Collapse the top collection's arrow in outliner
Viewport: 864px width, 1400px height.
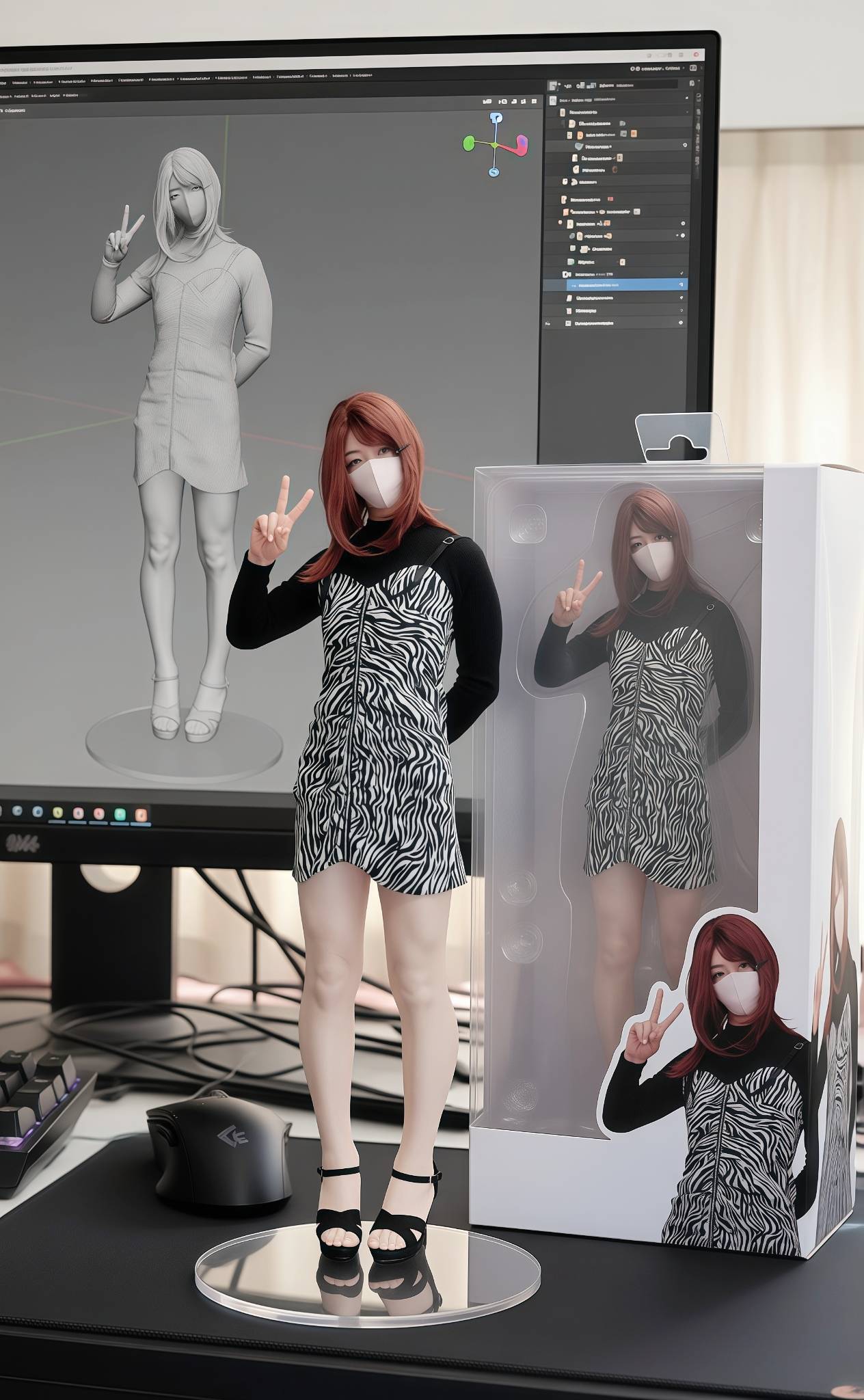point(552,98)
